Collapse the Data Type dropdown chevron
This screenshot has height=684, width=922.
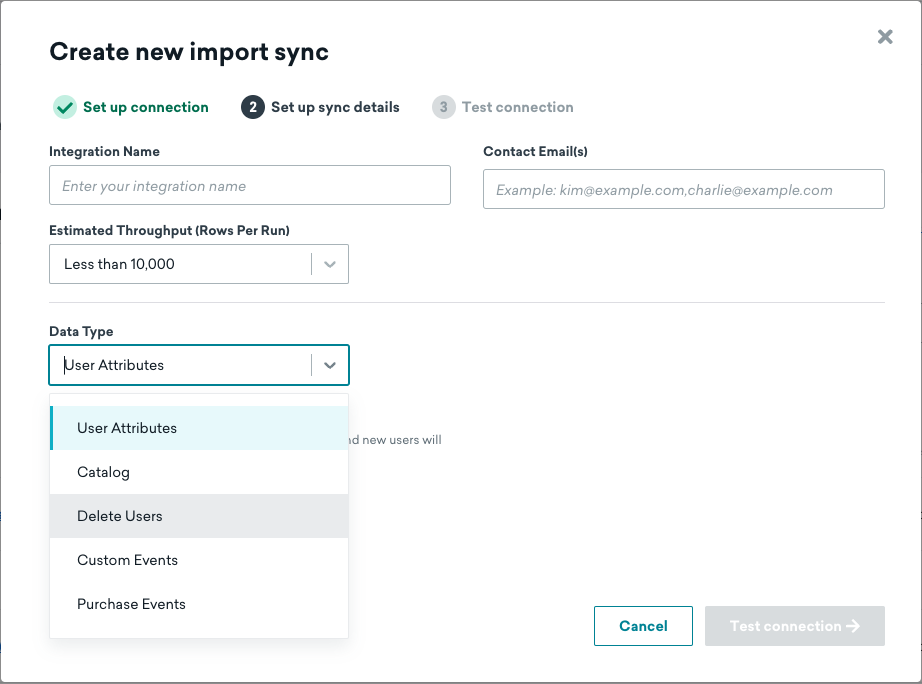click(330, 365)
